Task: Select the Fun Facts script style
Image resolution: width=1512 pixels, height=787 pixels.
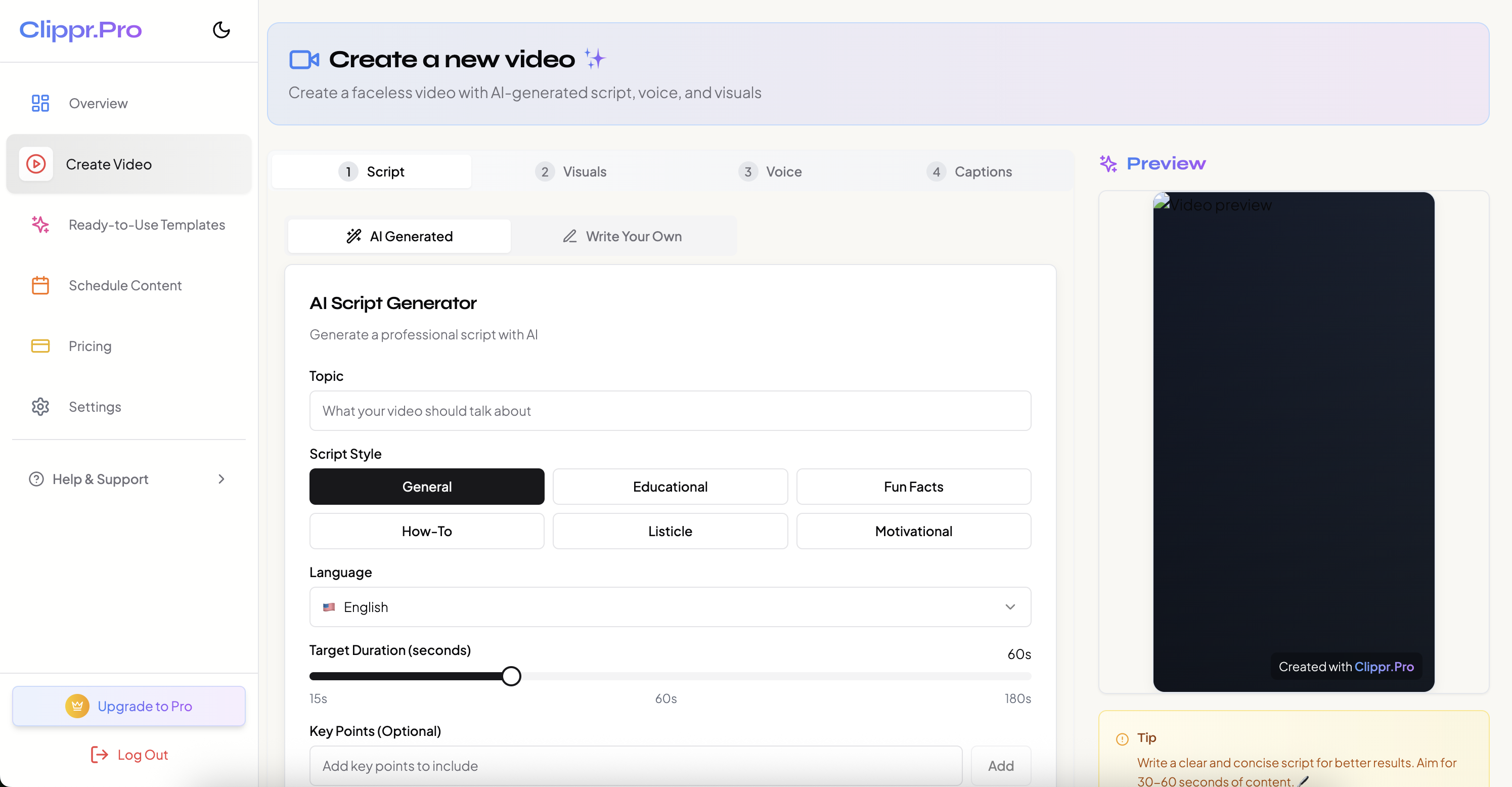Action: 913,487
